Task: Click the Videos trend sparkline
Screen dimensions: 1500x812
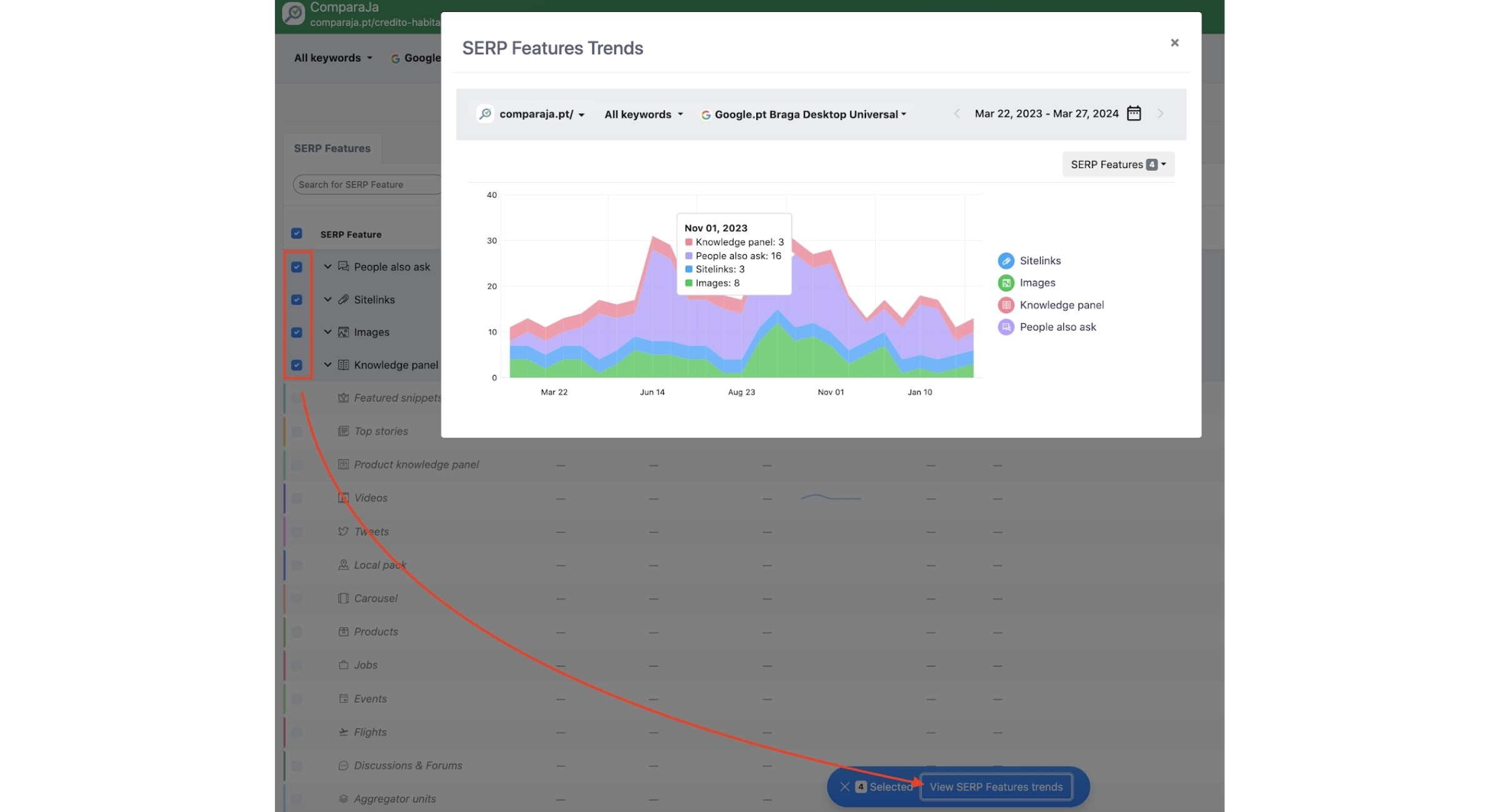Action: [831, 498]
